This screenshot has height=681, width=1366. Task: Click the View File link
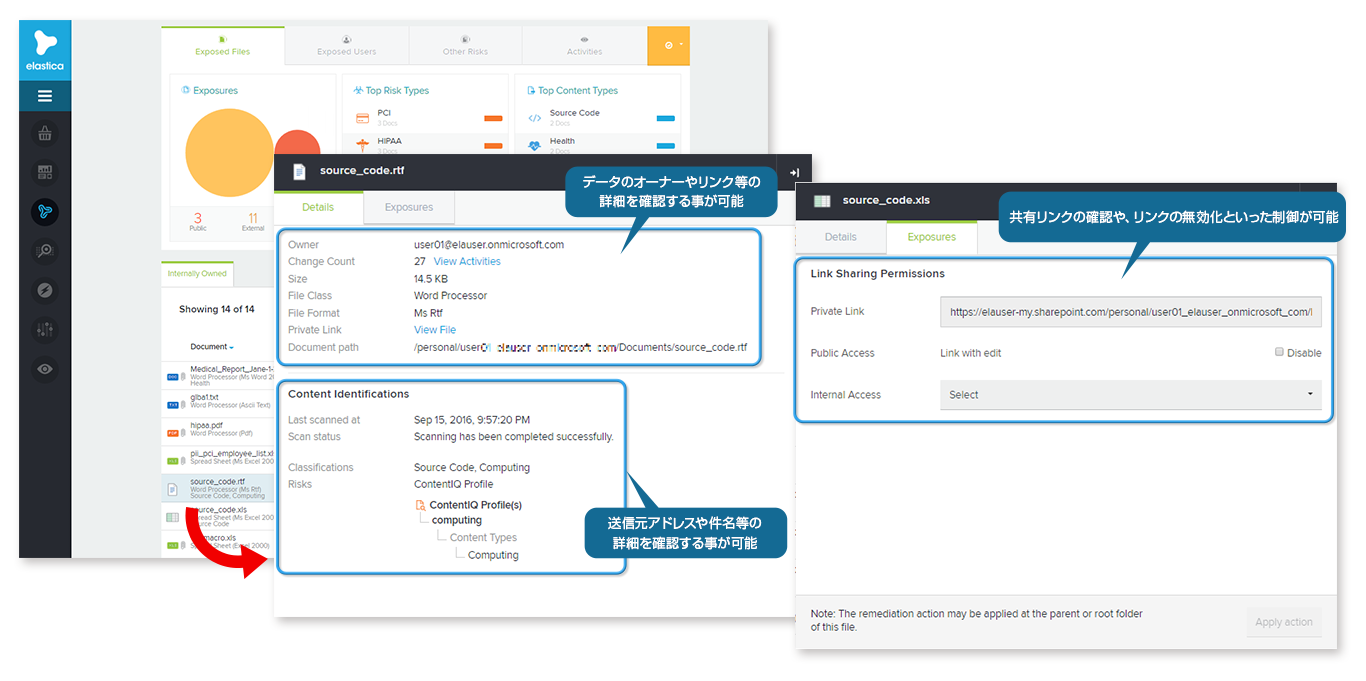coord(435,330)
